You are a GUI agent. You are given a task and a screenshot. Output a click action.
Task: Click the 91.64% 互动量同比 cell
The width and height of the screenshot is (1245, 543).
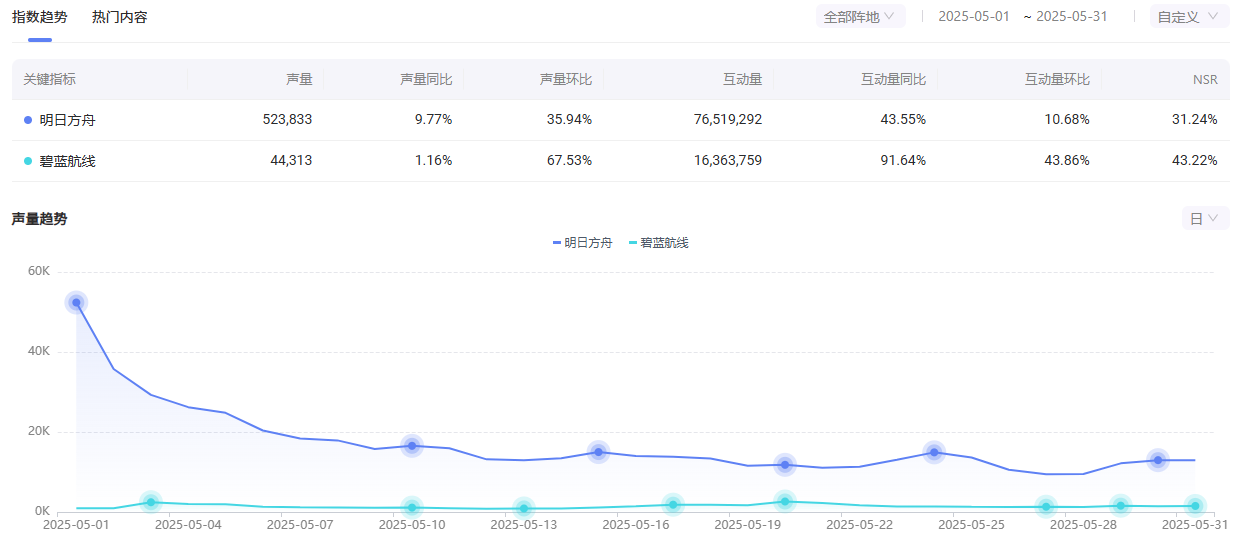click(x=903, y=161)
